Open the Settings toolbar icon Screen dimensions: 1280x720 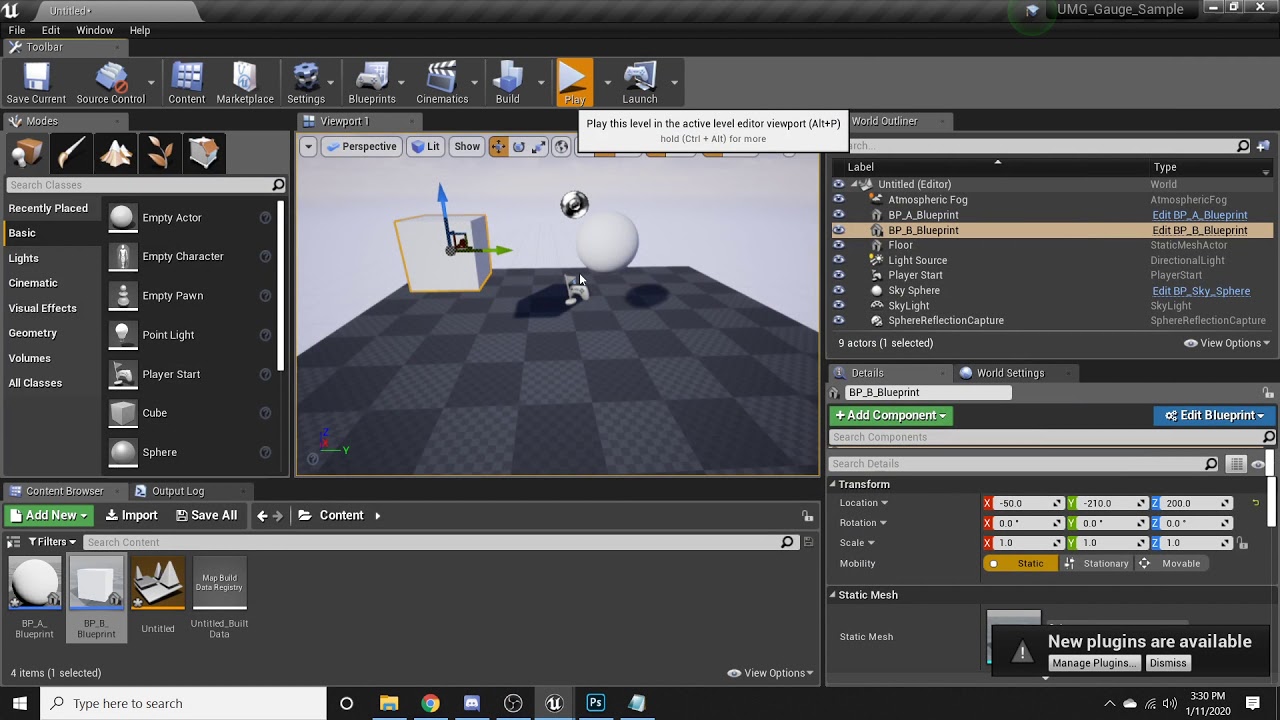[x=306, y=83]
